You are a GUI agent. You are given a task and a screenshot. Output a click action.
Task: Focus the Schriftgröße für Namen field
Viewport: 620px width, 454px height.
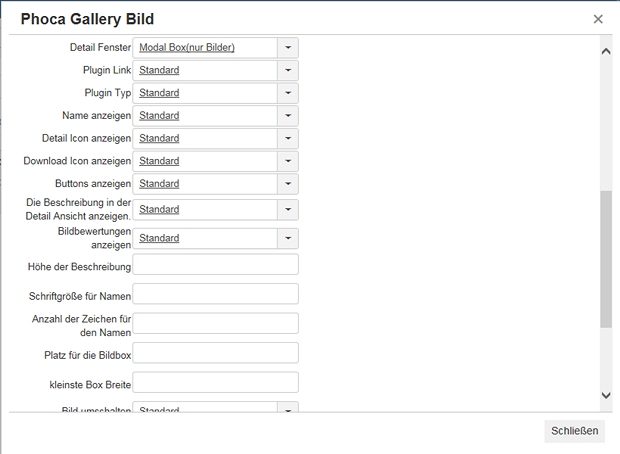(x=215, y=294)
